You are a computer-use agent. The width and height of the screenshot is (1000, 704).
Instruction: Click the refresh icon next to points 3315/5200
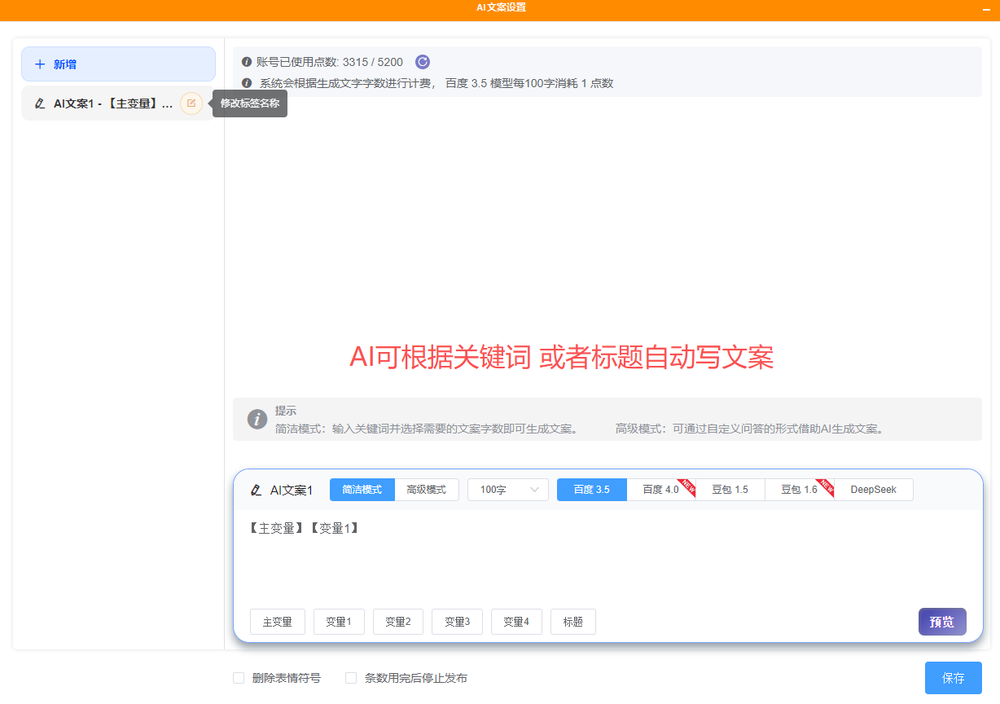pyautogui.click(x=422, y=61)
